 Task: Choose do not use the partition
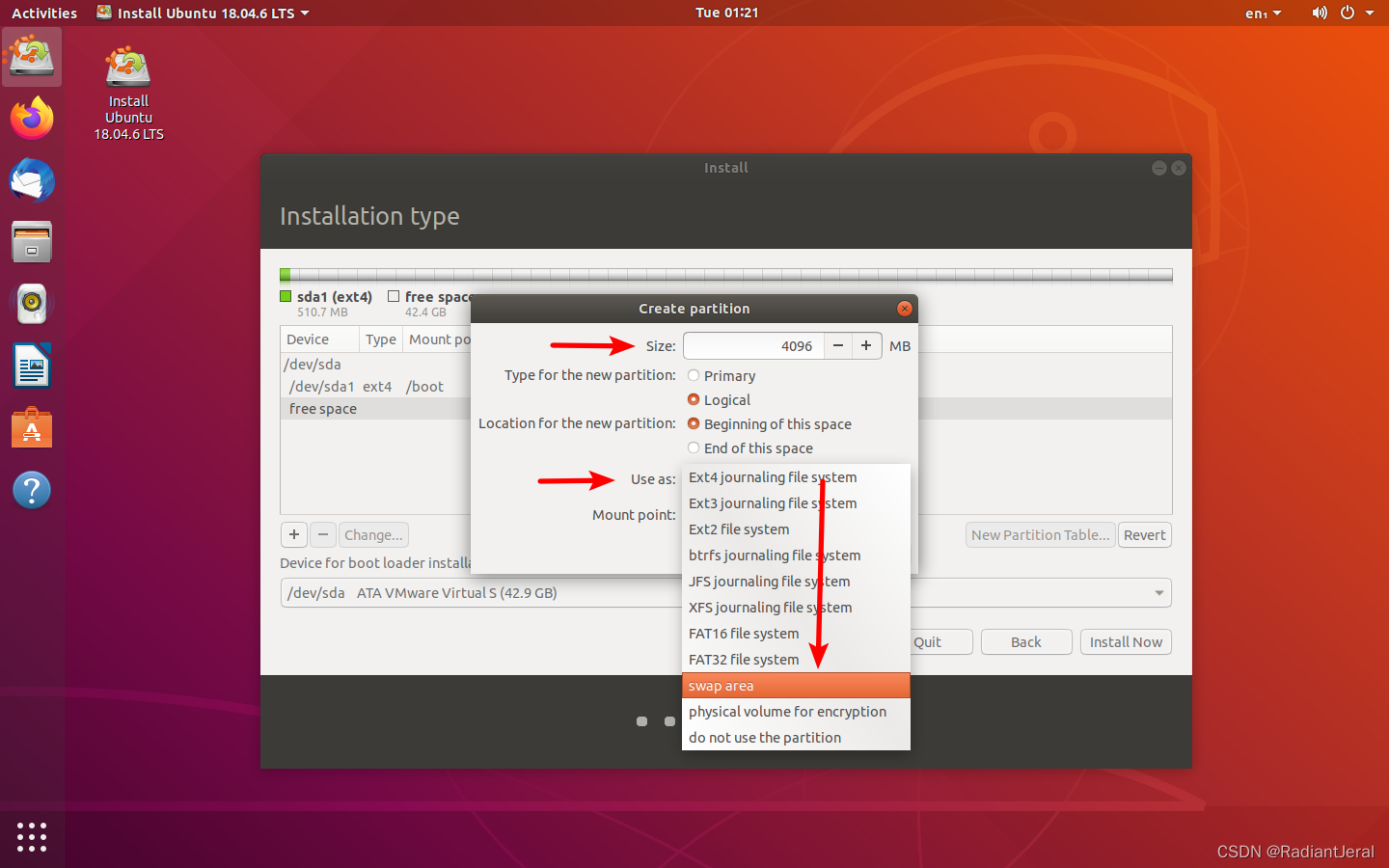click(x=796, y=738)
